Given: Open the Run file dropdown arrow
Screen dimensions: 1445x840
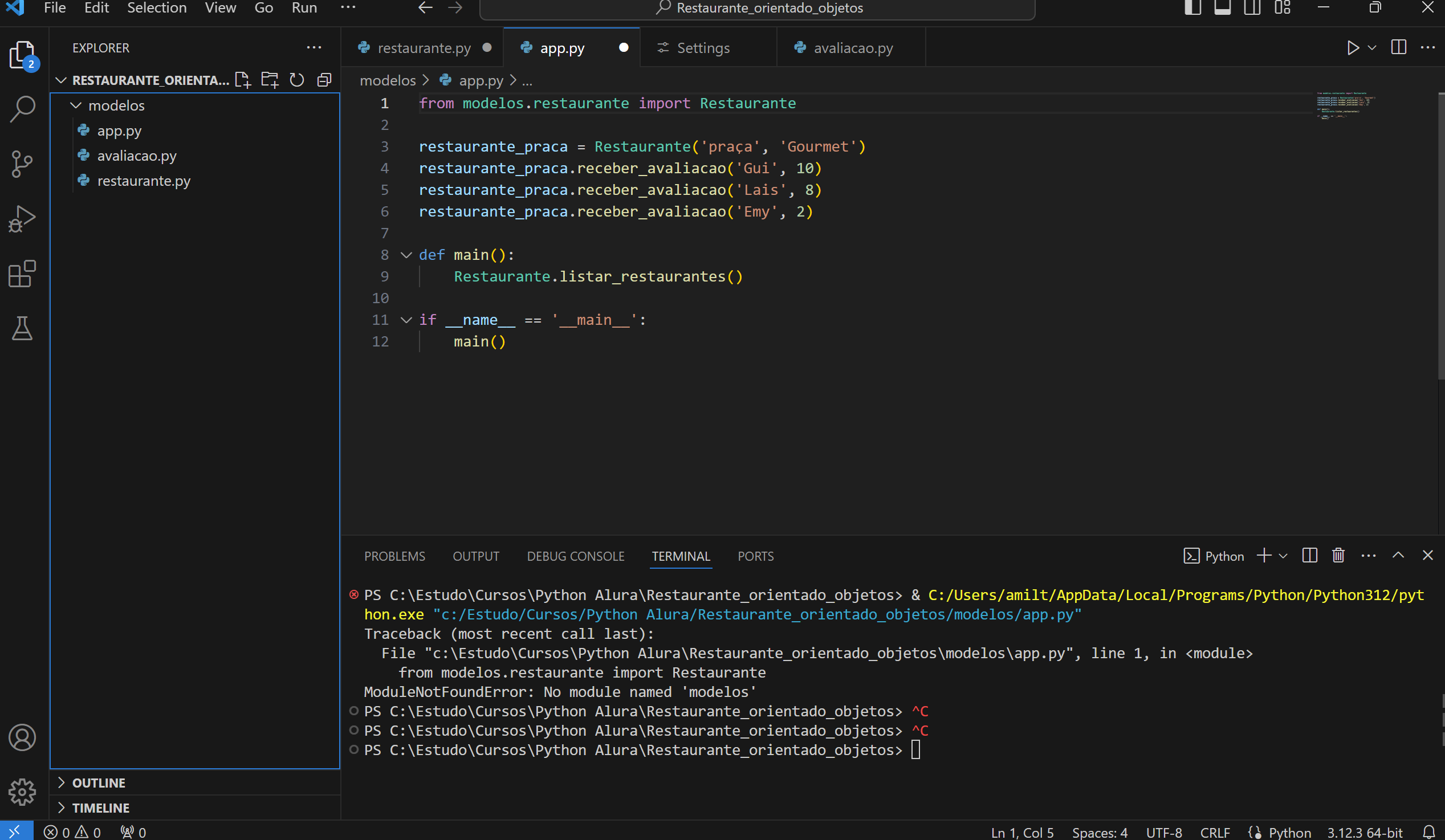Looking at the screenshot, I should [x=1372, y=48].
